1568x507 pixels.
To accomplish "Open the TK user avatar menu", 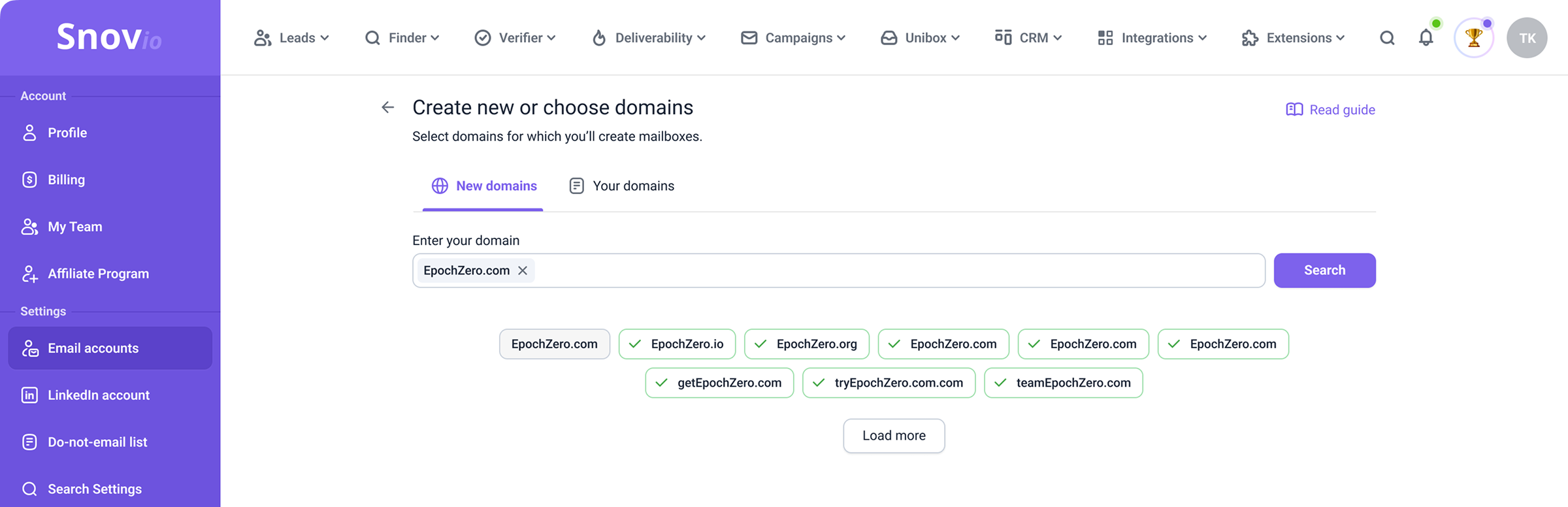I will pos(1527,38).
